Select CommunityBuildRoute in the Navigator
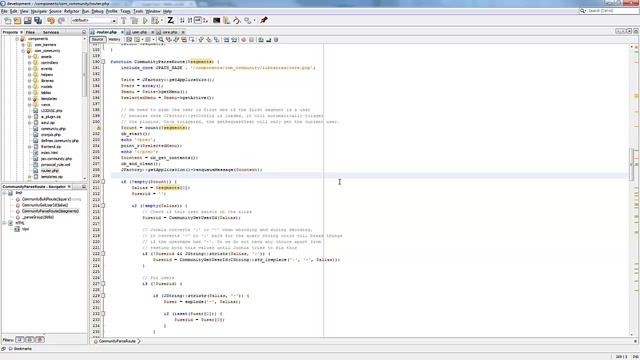Viewport: 640px width, 360px height. 46,199
